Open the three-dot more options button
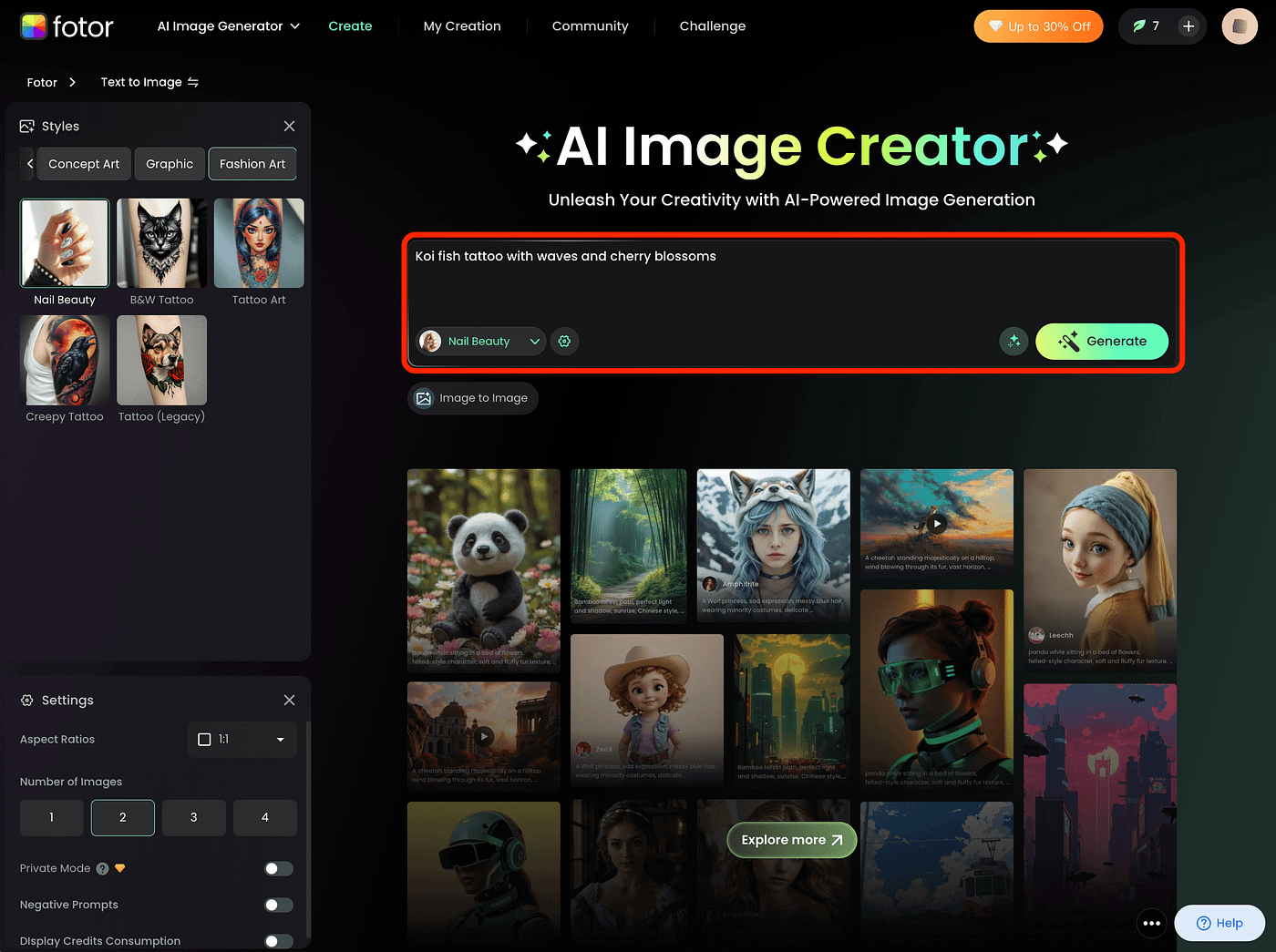This screenshot has height=952, width=1276. (x=1151, y=923)
